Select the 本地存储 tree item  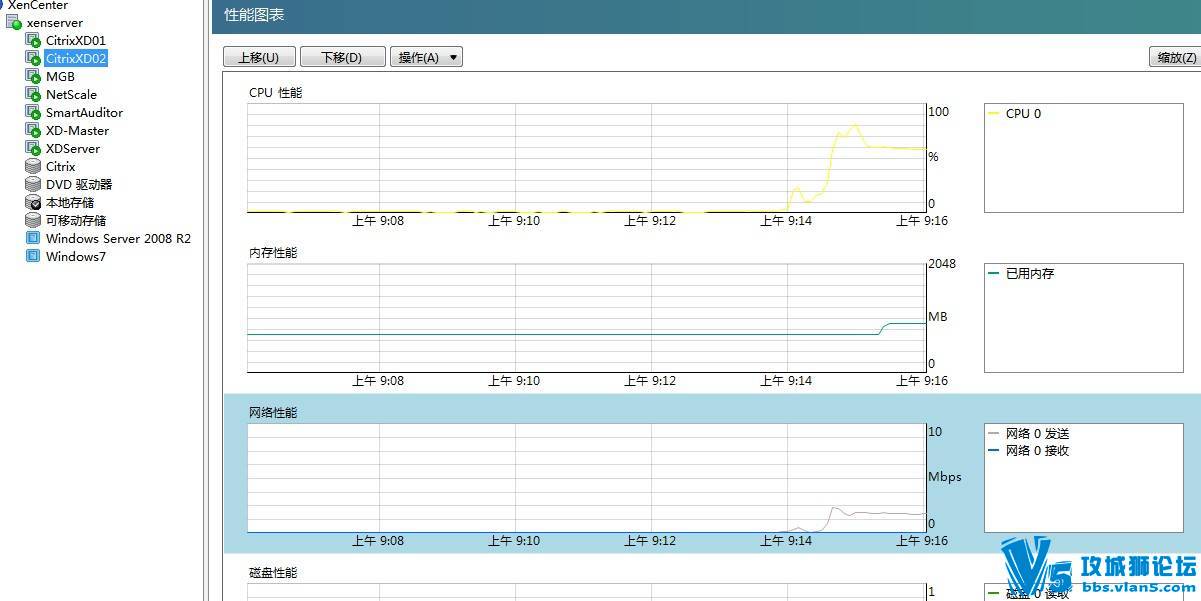[x=70, y=203]
